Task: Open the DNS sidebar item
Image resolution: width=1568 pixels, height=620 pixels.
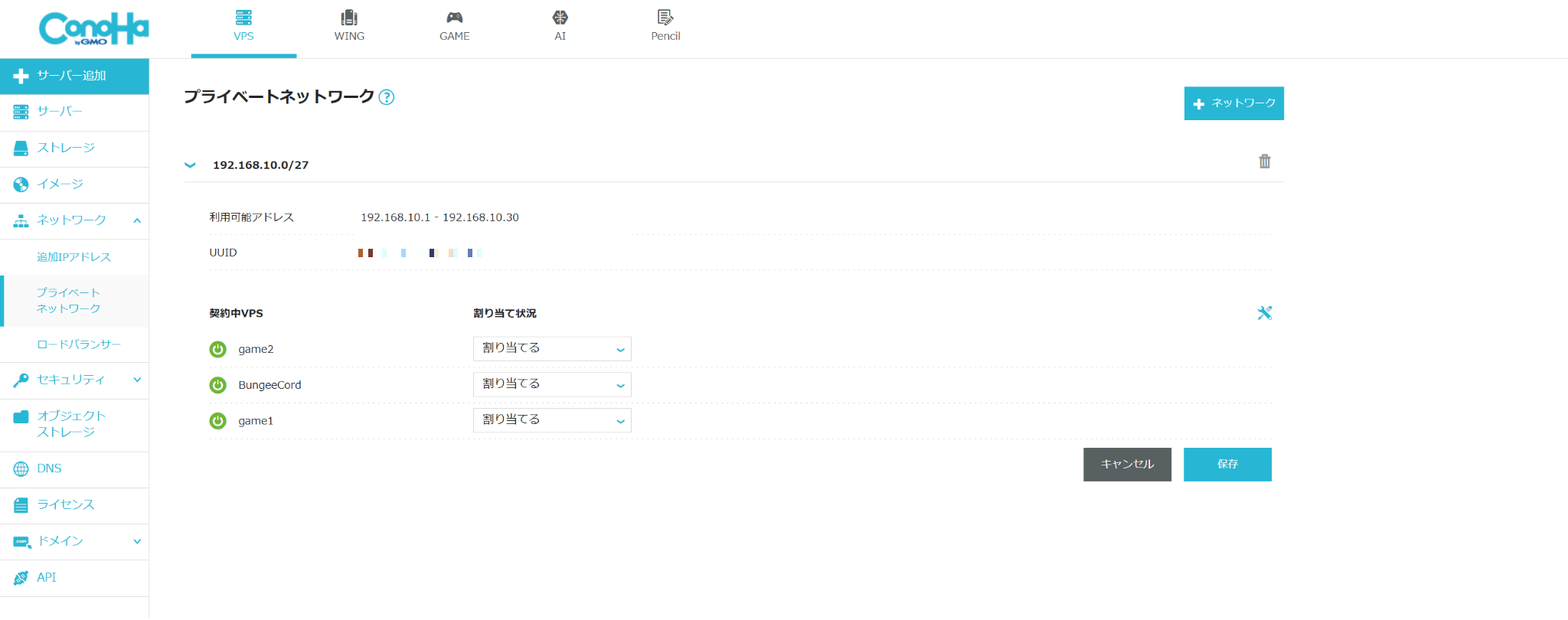Action: [x=49, y=468]
